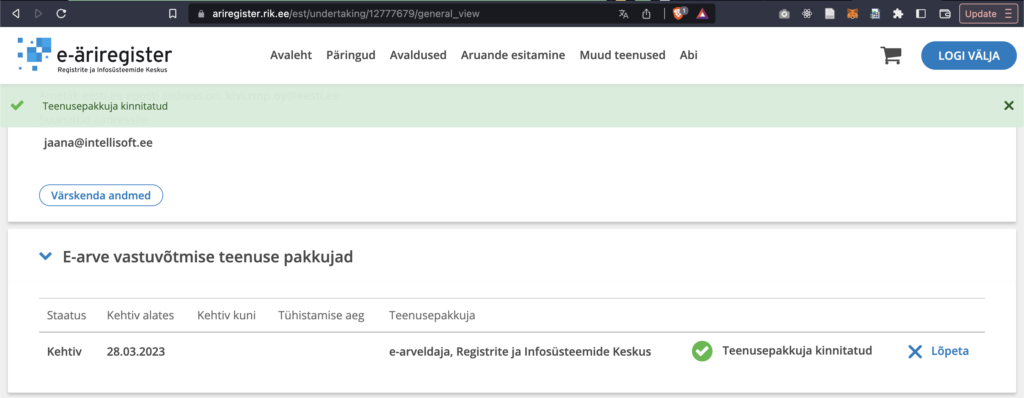The width and height of the screenshot is (1024, 398).
Task: Click the LOGI VÄLJA button
Action: click(968, 56)
